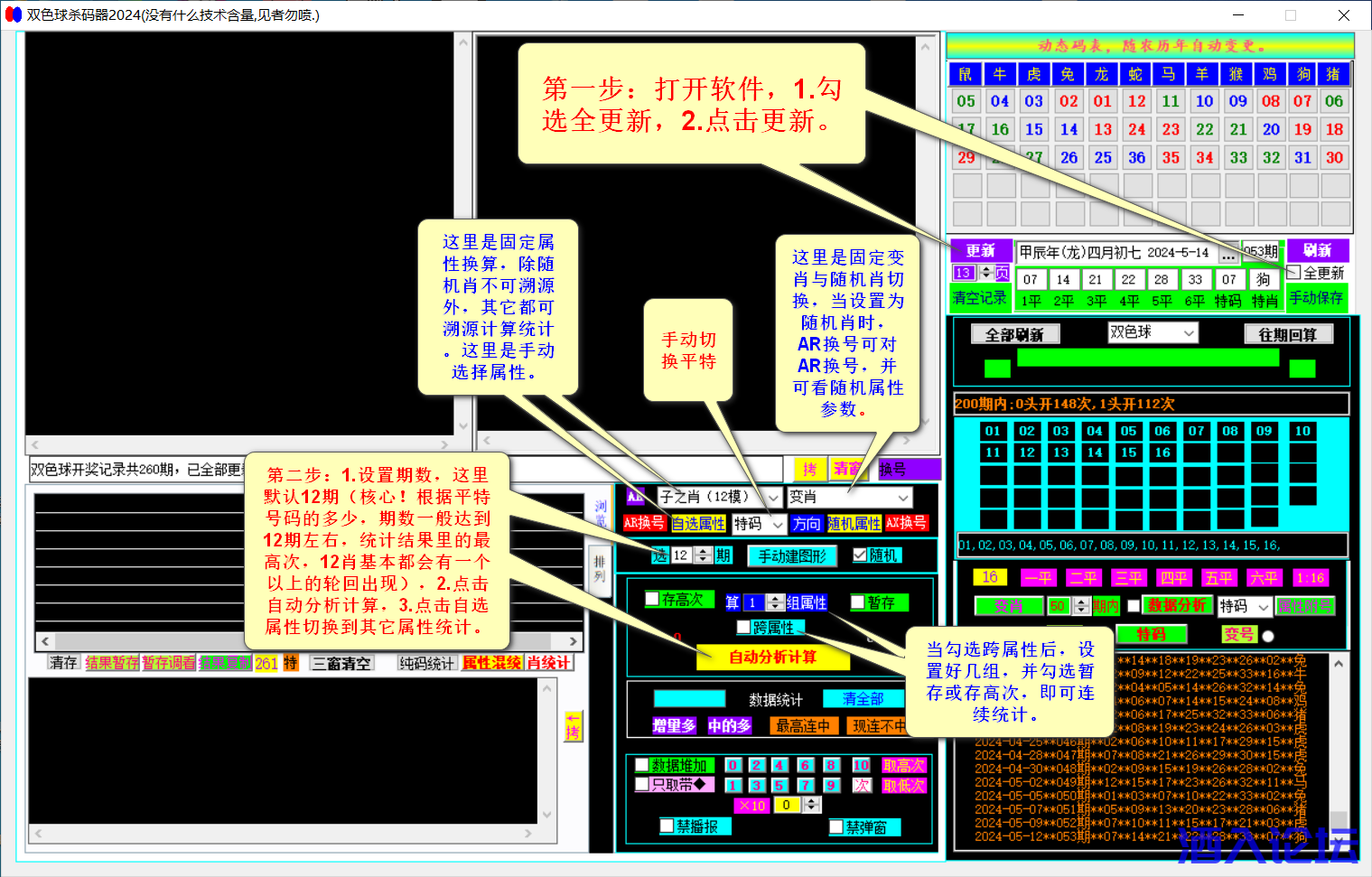This screenshot has width=1372, height=877.
Task: Open the 双色球 lottery type dropdown
Action: click(1152, 332)
